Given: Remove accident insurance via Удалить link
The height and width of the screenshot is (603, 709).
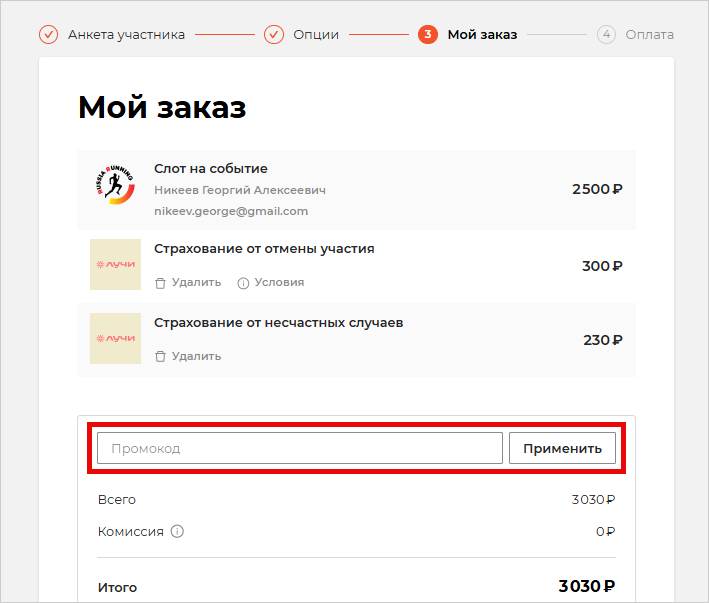Looking at the screenshot, I should (196, 356).
